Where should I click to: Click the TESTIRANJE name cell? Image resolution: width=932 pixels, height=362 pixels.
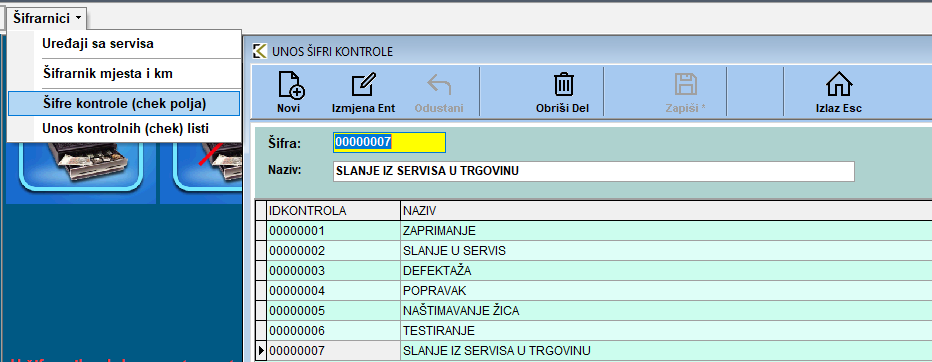[x=666, y=330]
